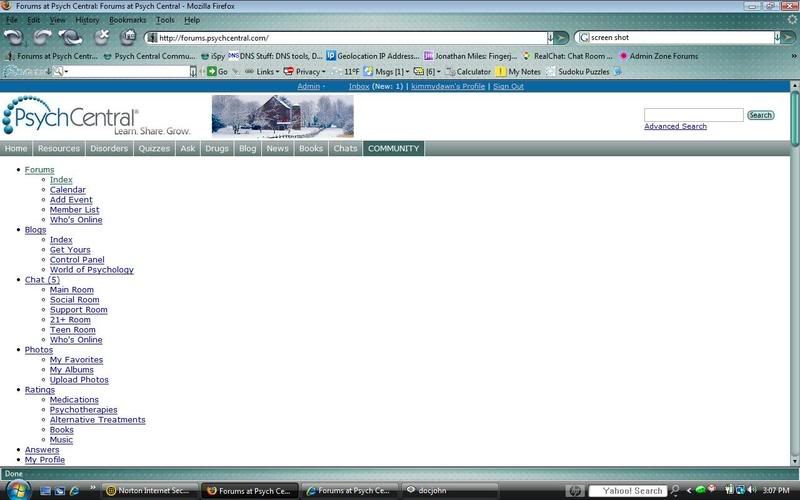Screen dimensions: 800x500
Task: Open Forums at Psych Central bookmark
Action: click(51, 56)
